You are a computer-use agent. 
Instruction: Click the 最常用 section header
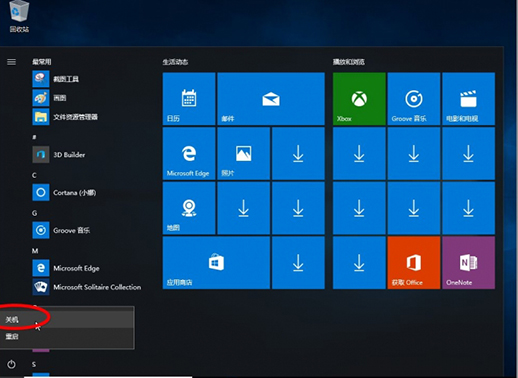42,62
